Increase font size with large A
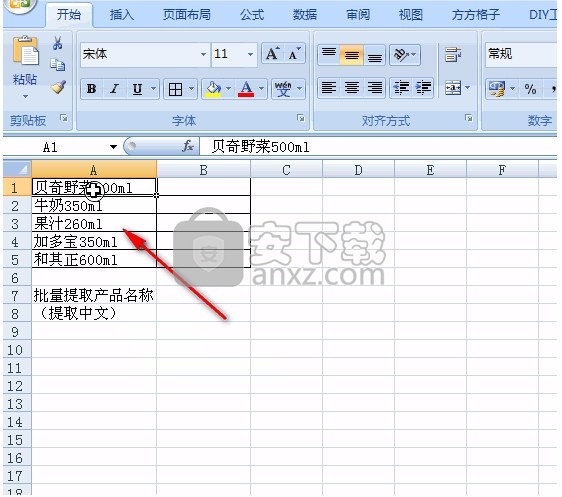 [272, 54]
